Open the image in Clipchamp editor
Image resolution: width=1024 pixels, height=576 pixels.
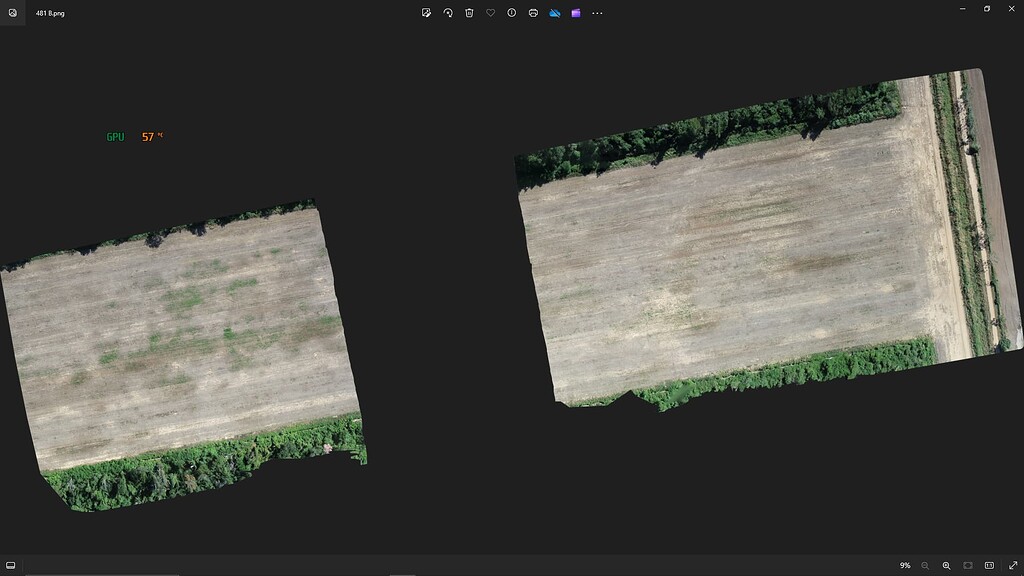pos(574,13)
